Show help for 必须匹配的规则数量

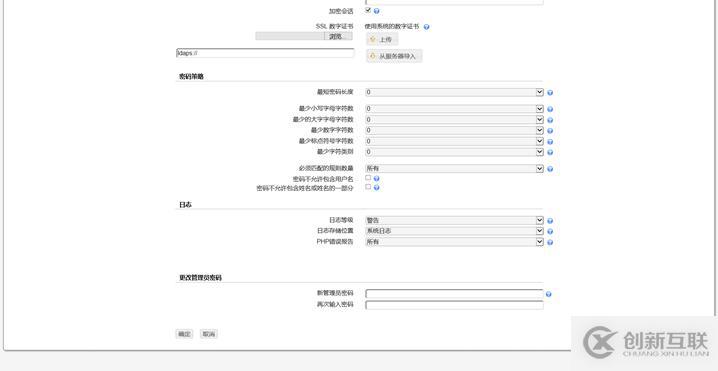tap(550, 169)
